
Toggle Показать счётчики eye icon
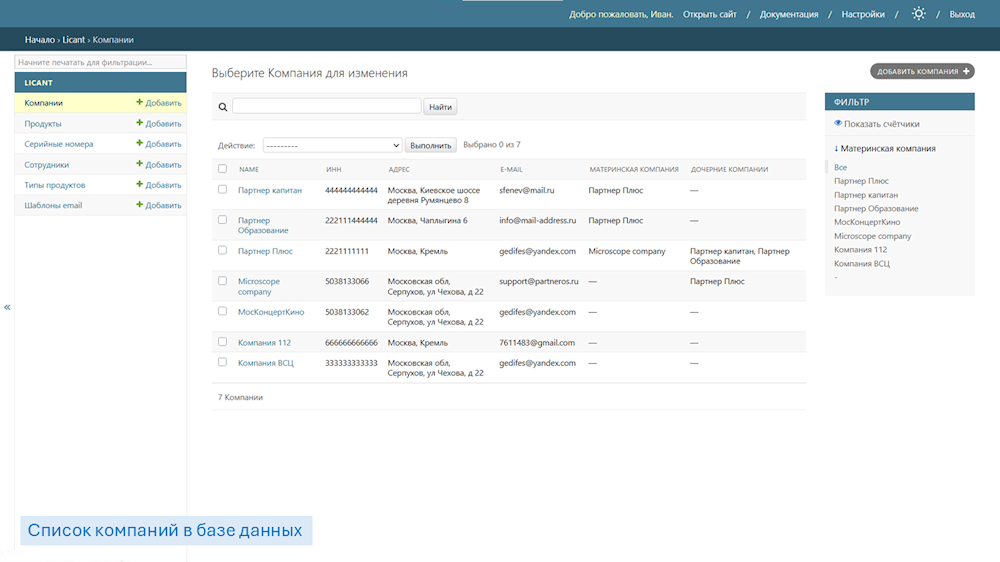click(838, 124)
